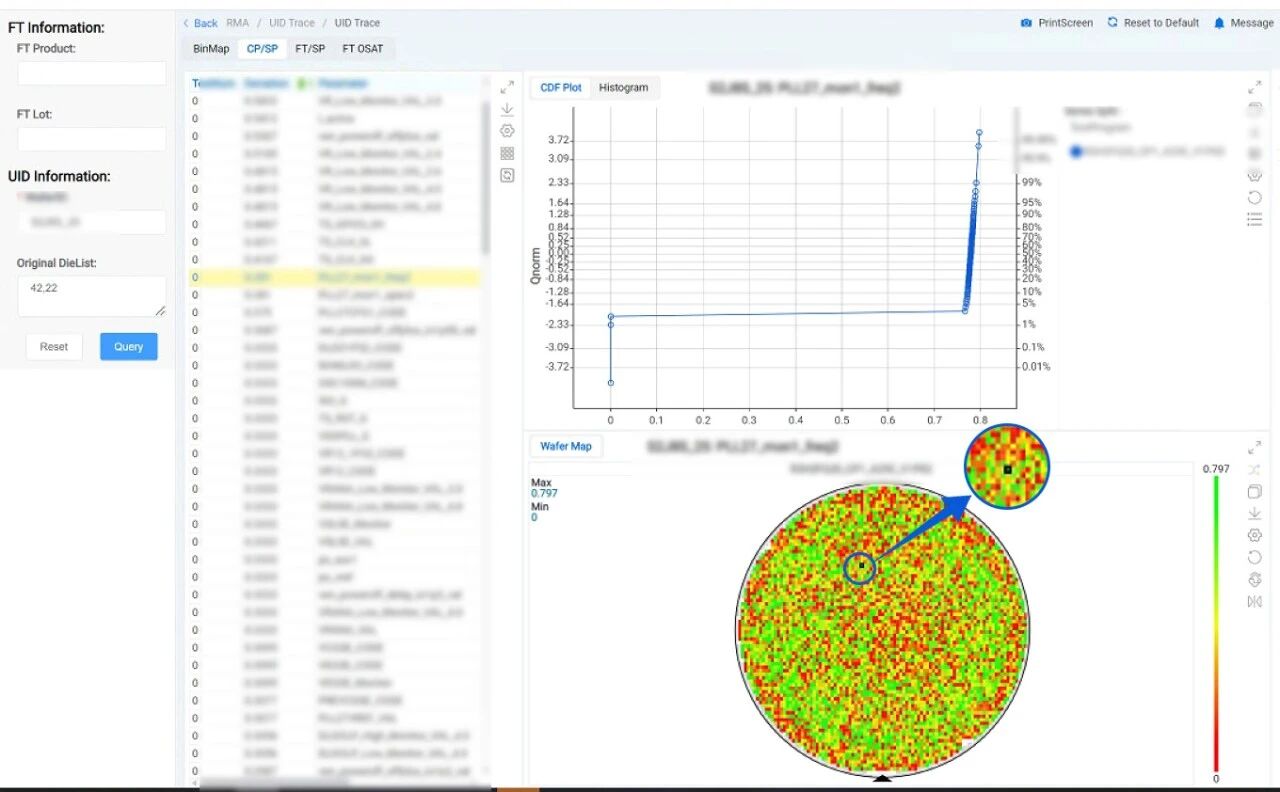Download the wafer map image

[1255, 513]
